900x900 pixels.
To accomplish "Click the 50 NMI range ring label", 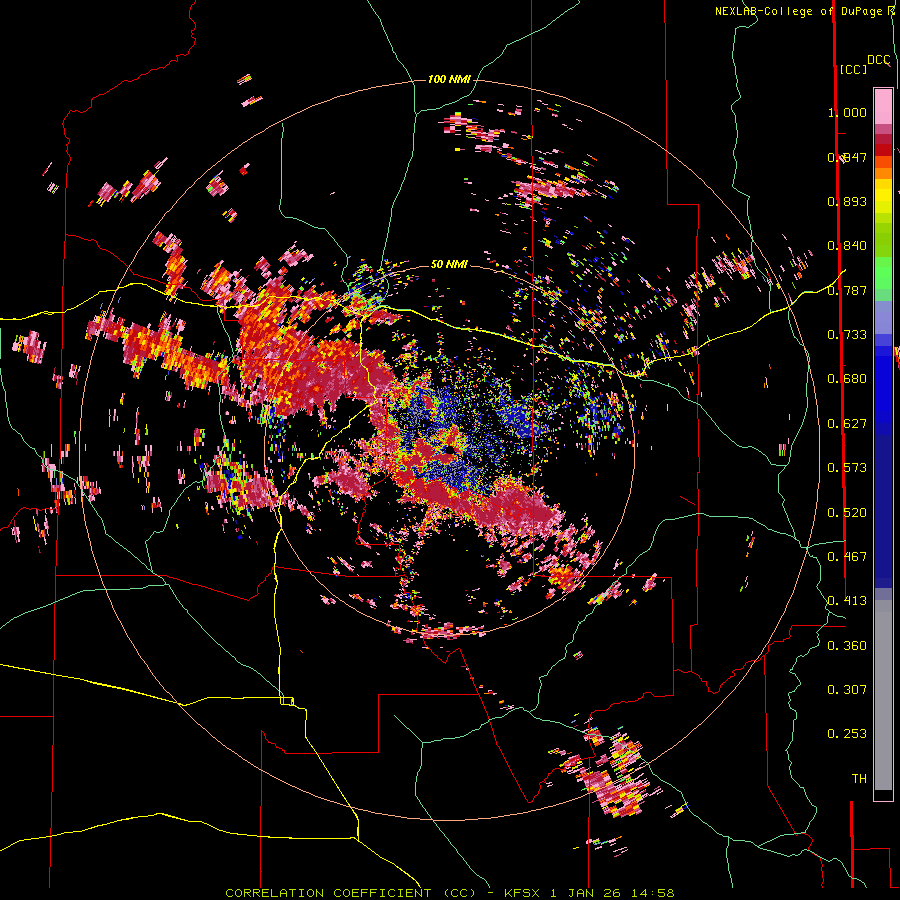I will (x=449, y=264).
